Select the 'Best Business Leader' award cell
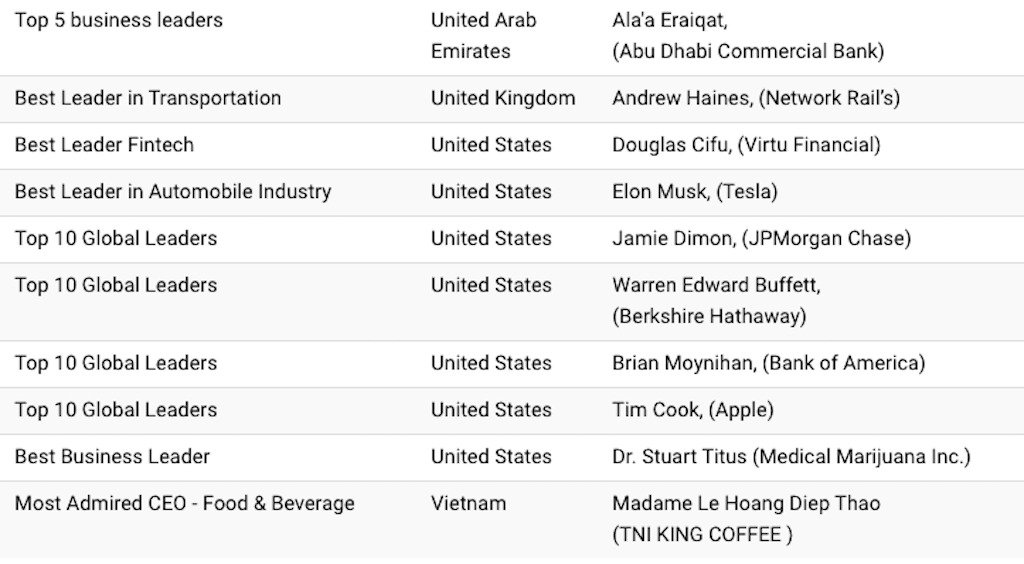 point(112,456)
